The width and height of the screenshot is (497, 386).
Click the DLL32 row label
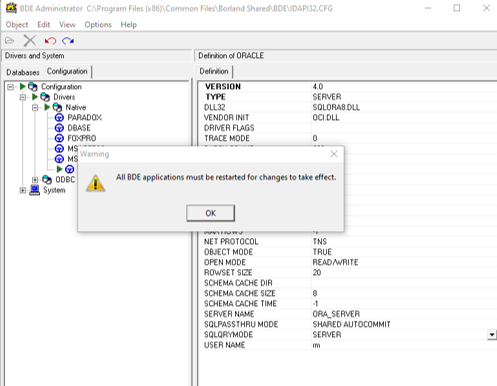coord(214,107)
